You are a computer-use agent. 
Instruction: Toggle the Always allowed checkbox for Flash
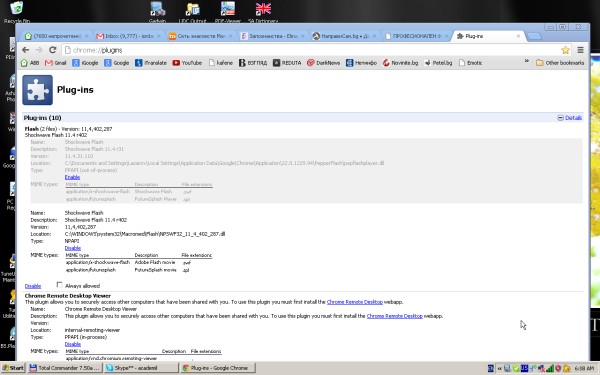(59, 285)
